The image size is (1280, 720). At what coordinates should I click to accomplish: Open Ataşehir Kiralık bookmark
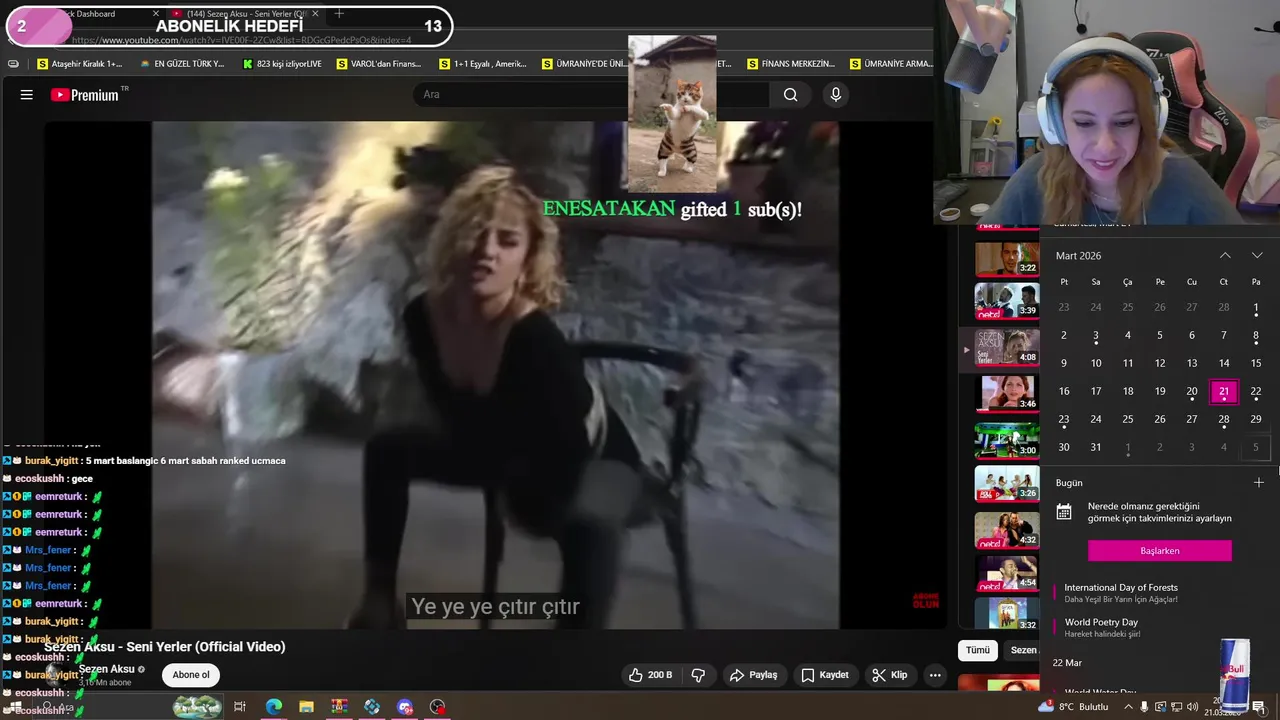tap(79, 64)
